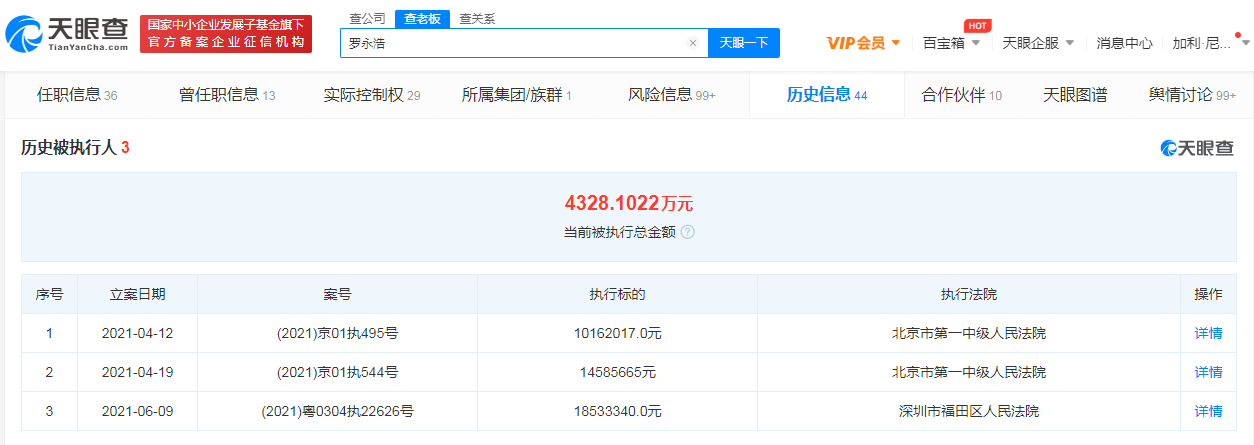The height and width of the screenshot is (445, 1254).
Task: Click the 案号 column header
Action: (x=337, y=294)
